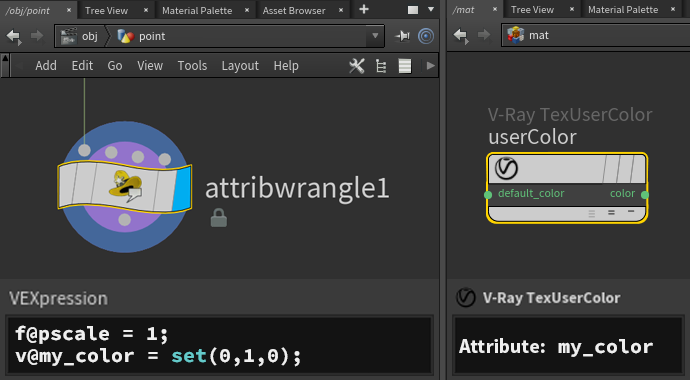
Task: Close the /mat tab
Action: point(495,9)
